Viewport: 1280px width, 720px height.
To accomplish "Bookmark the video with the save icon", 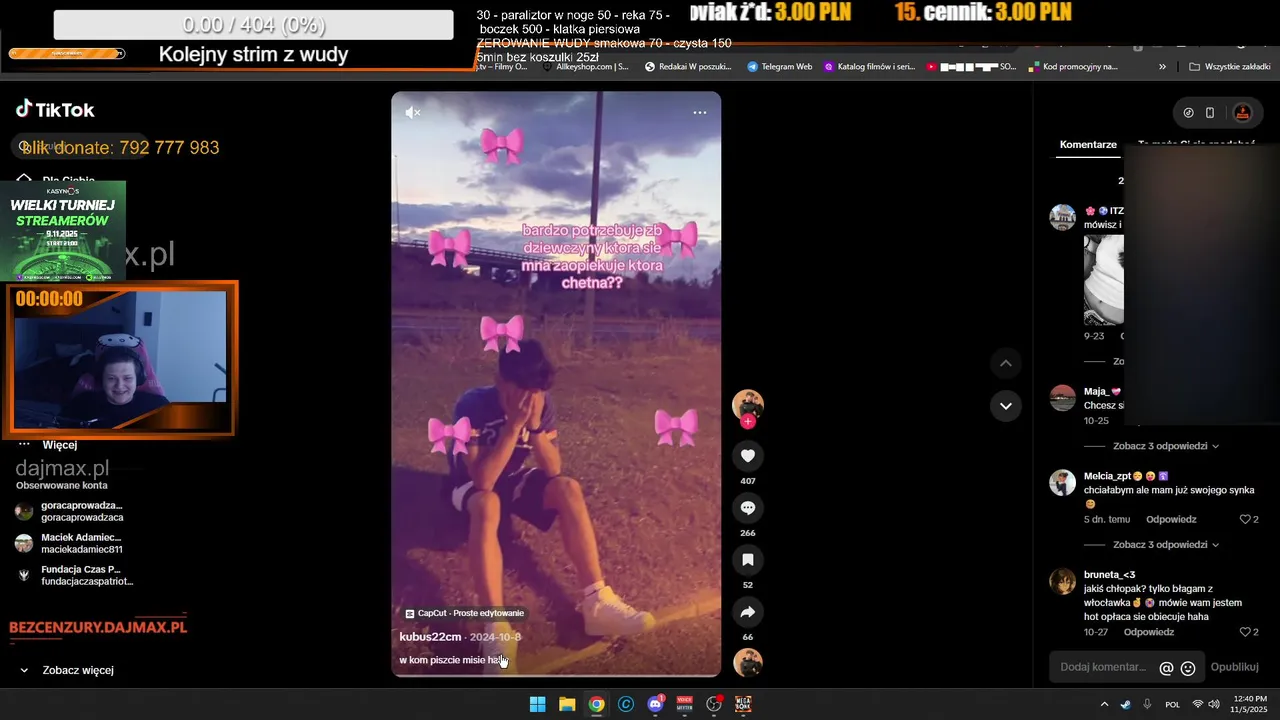I will (x=747, y=560).
